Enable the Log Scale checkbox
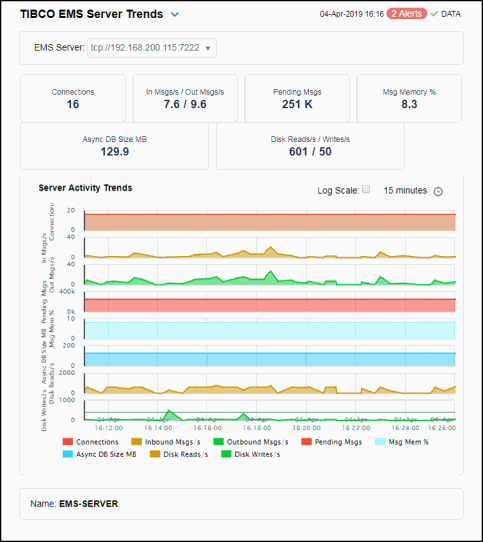The height and width of the screenshot is (542, 483). (366, 189)
